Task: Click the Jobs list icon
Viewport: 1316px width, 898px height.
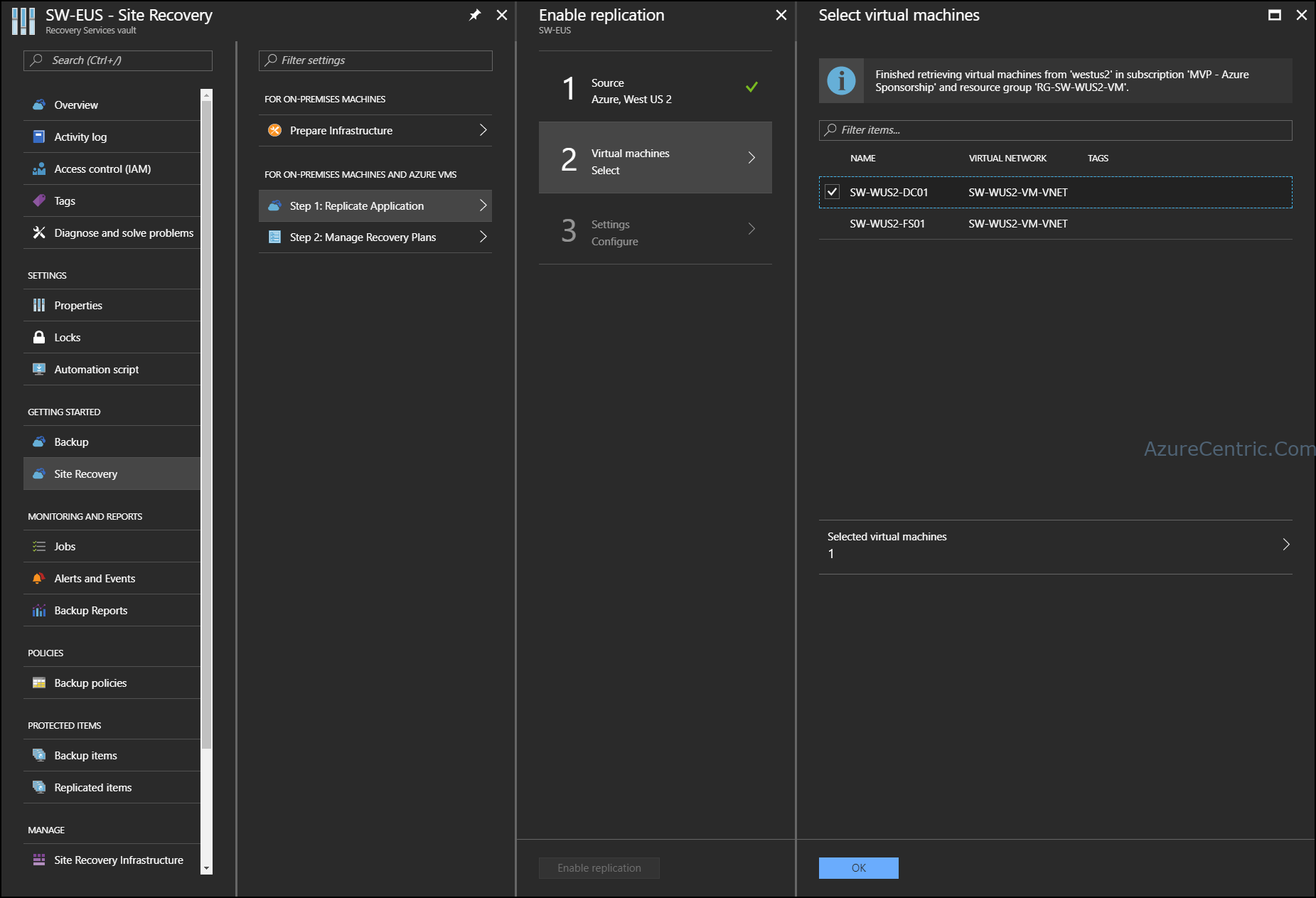Action: point(39,546)
